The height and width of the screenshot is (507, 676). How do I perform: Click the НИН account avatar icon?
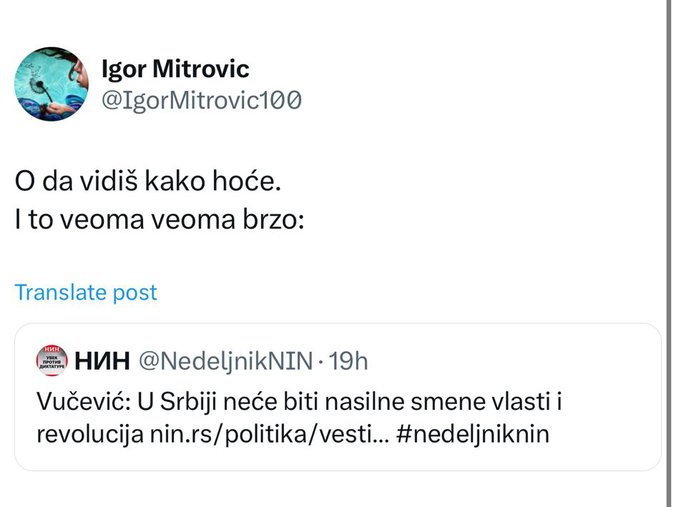[51, 359]
